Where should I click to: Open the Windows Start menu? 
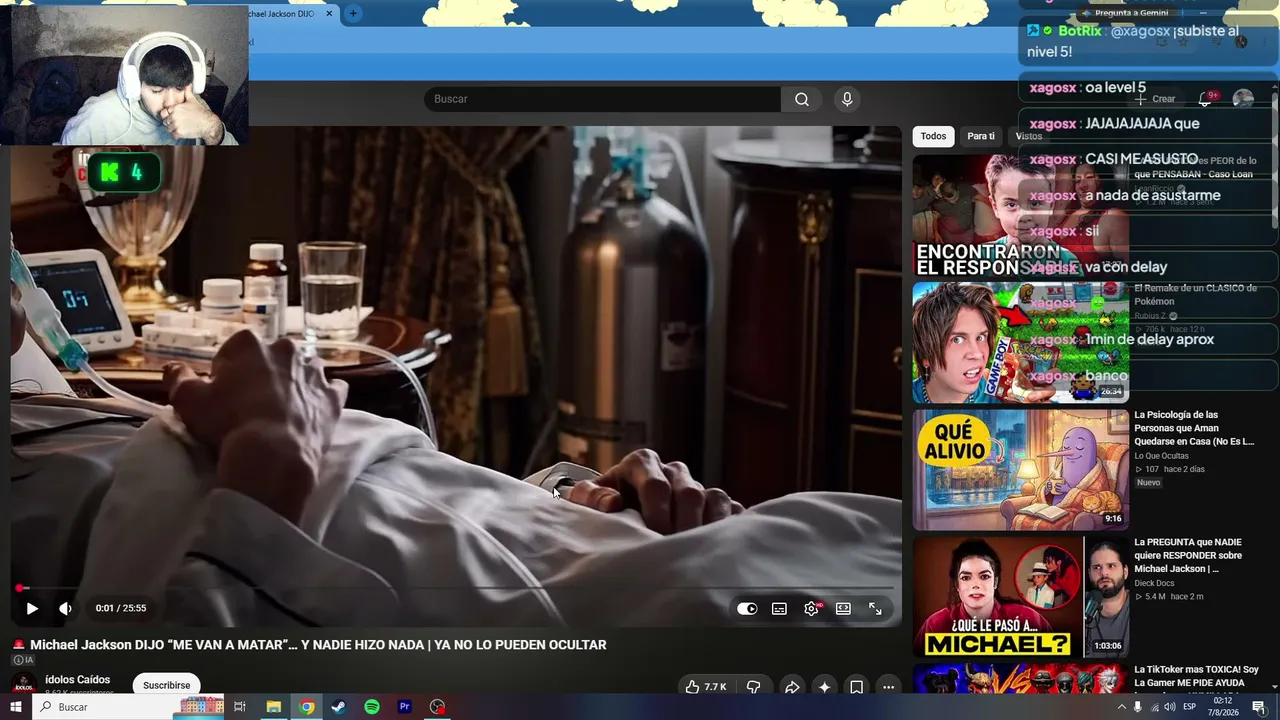pyautogui.click(x=16, y=707)
